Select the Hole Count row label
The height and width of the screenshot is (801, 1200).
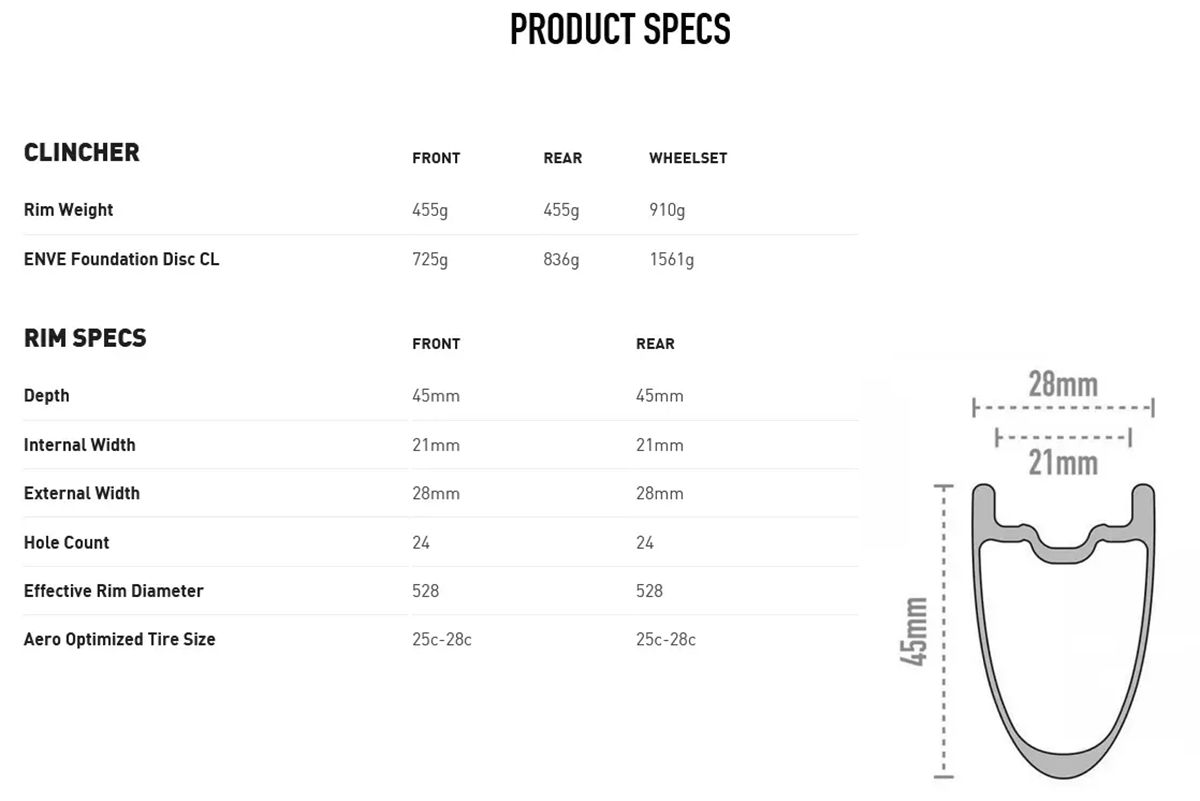tap(66, 542)
